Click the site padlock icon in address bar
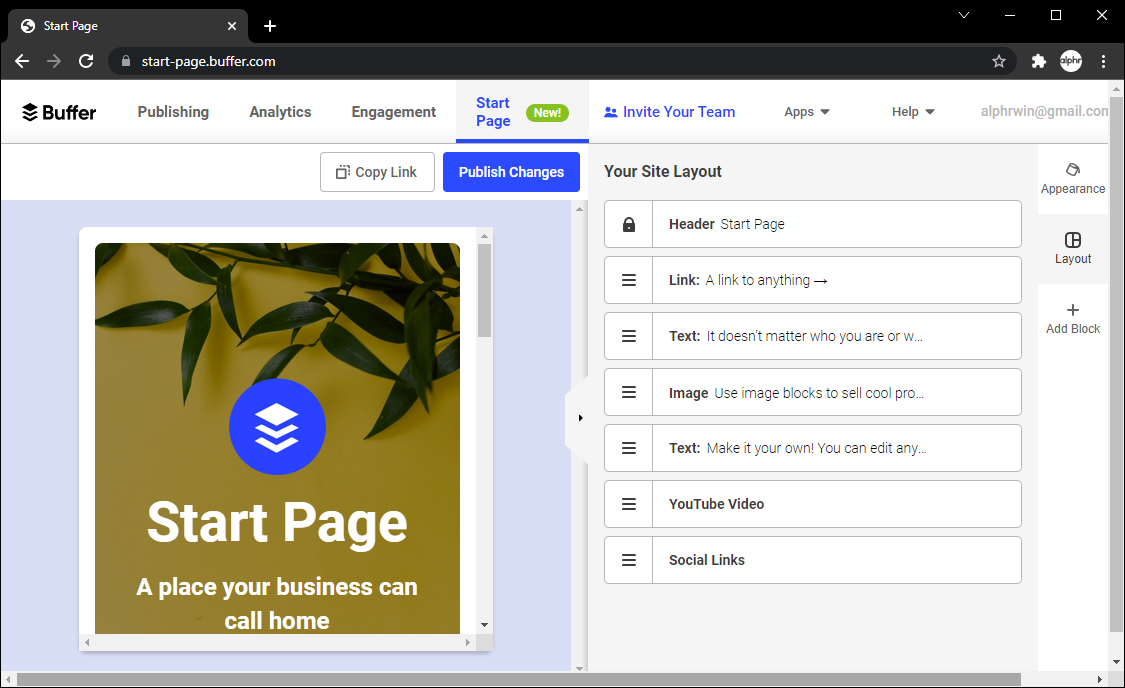 [x=126, y=61]
